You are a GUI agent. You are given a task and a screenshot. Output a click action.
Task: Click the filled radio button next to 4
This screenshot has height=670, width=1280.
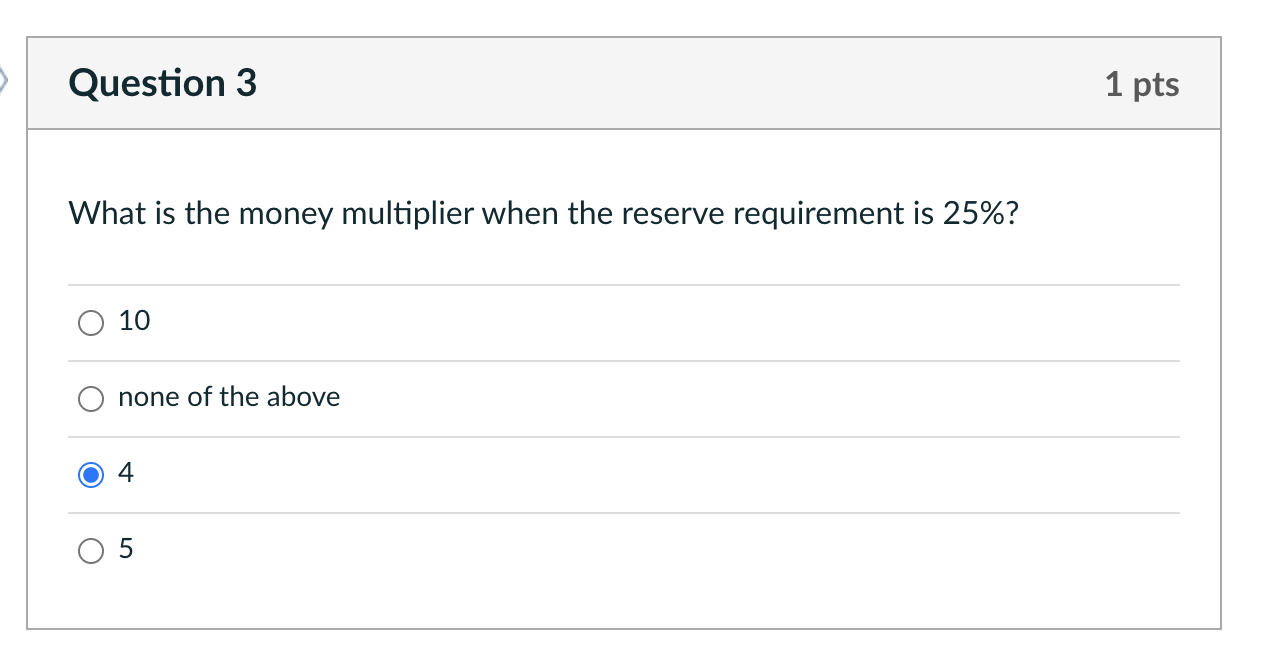coord(90,474)
